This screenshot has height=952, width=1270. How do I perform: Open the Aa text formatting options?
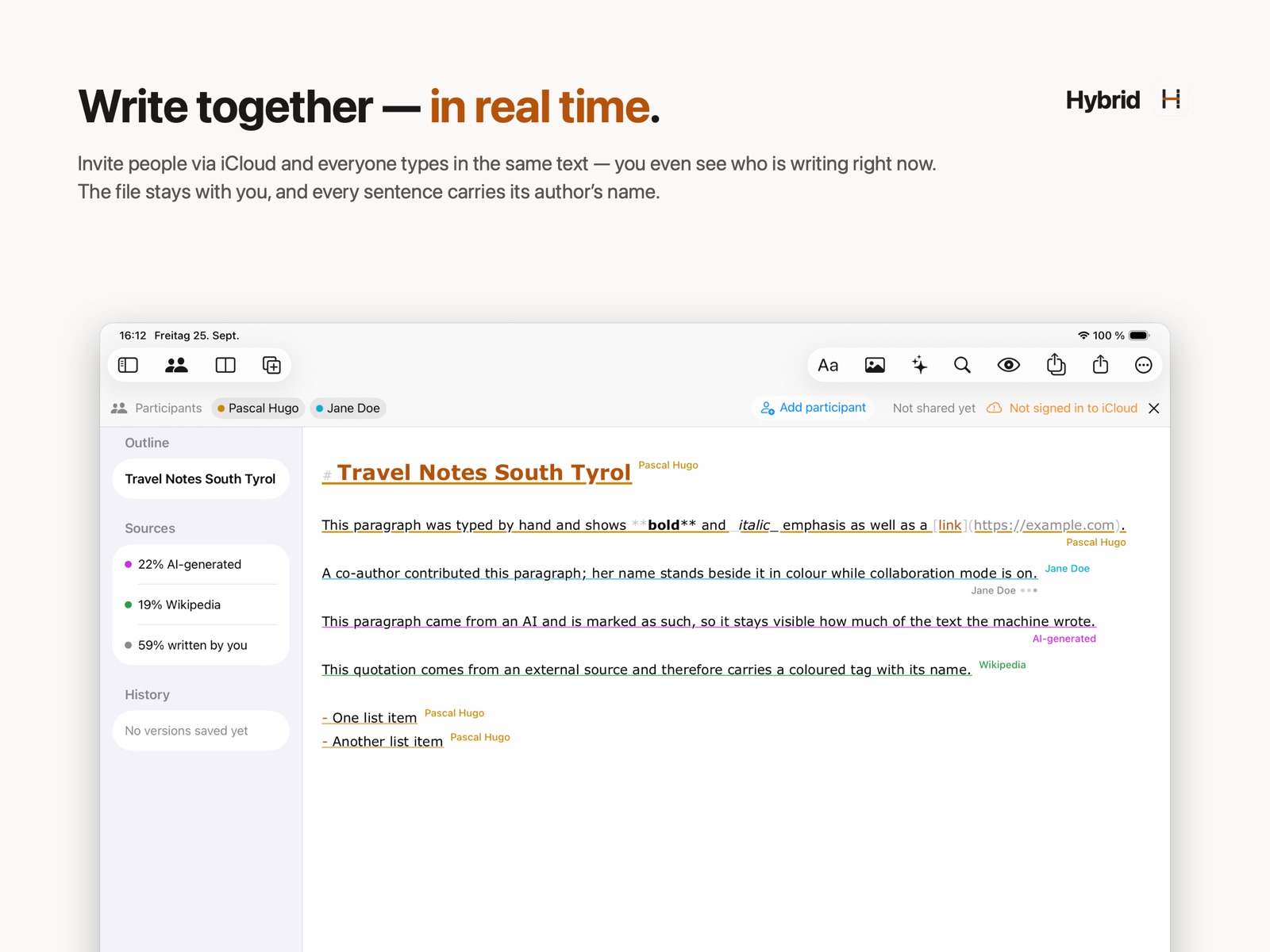tap(828, 365)
